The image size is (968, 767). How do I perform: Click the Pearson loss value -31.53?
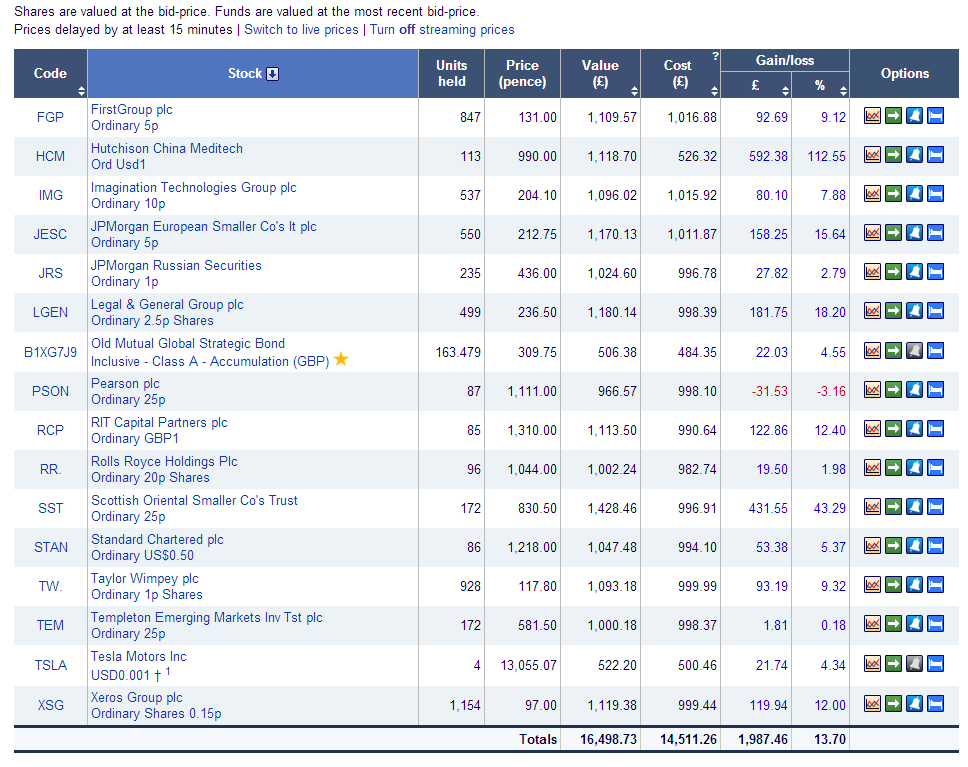click(769, 391)
